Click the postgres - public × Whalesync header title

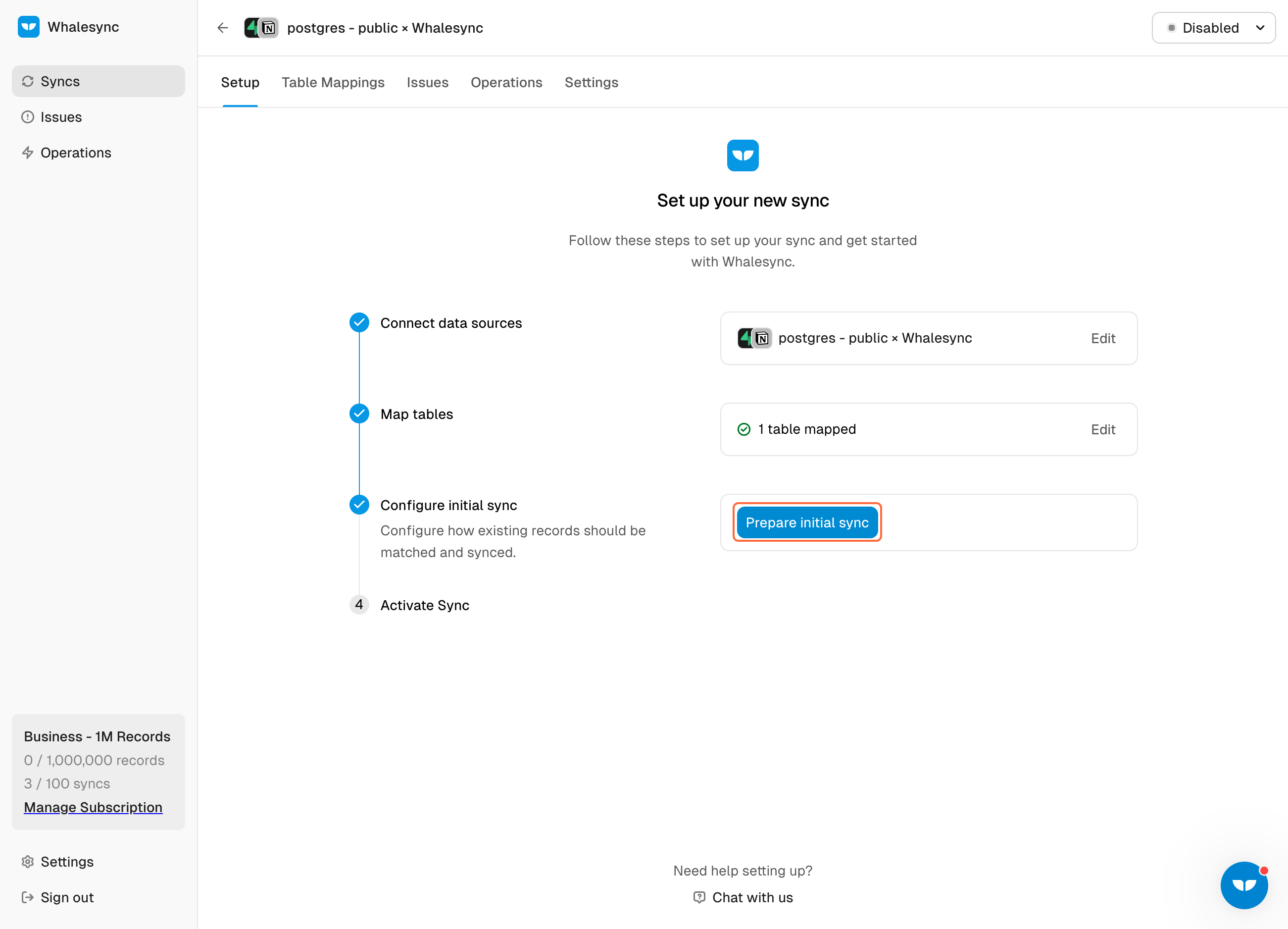pos(385,28)
